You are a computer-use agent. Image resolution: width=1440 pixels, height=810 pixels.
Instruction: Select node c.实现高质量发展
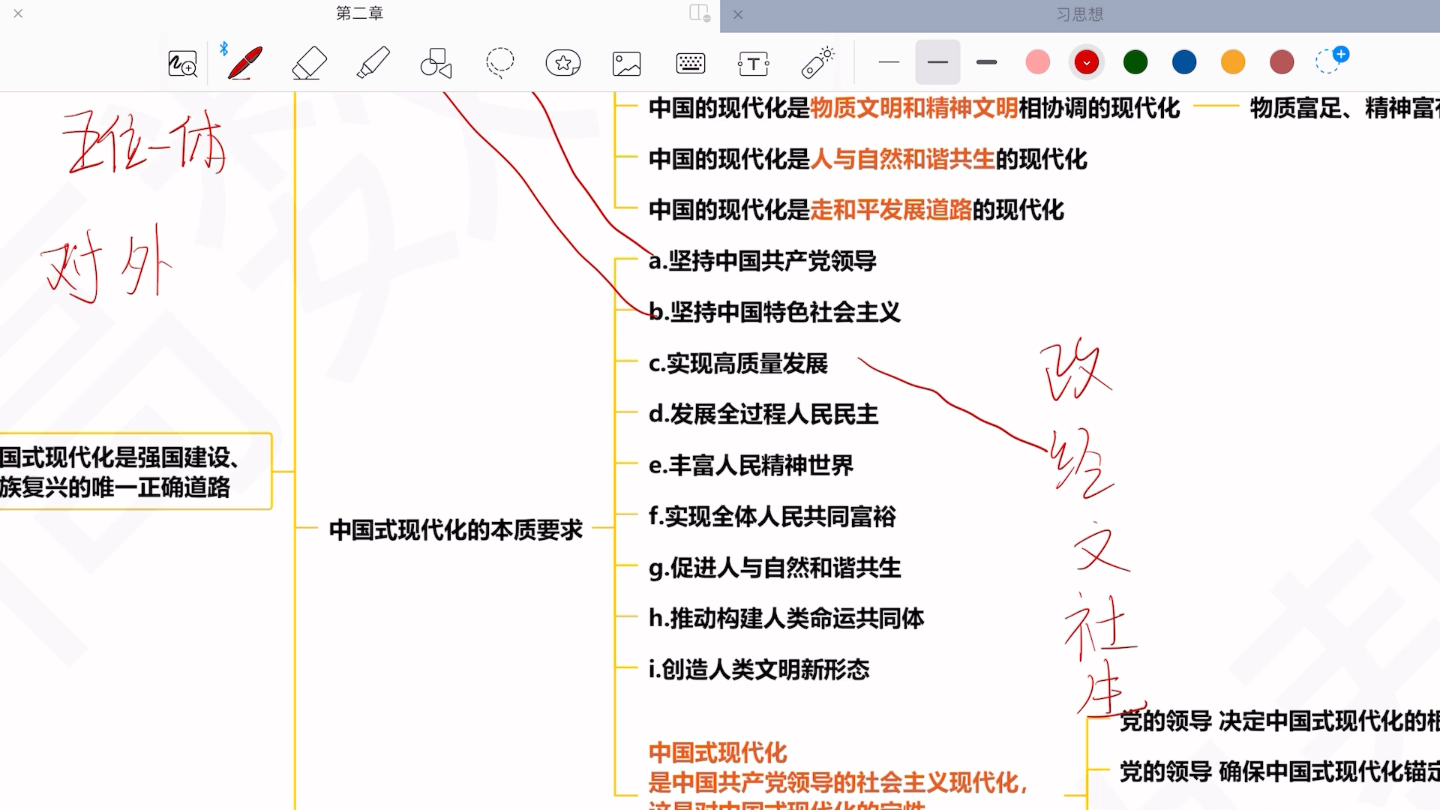(x=738, y=364)
